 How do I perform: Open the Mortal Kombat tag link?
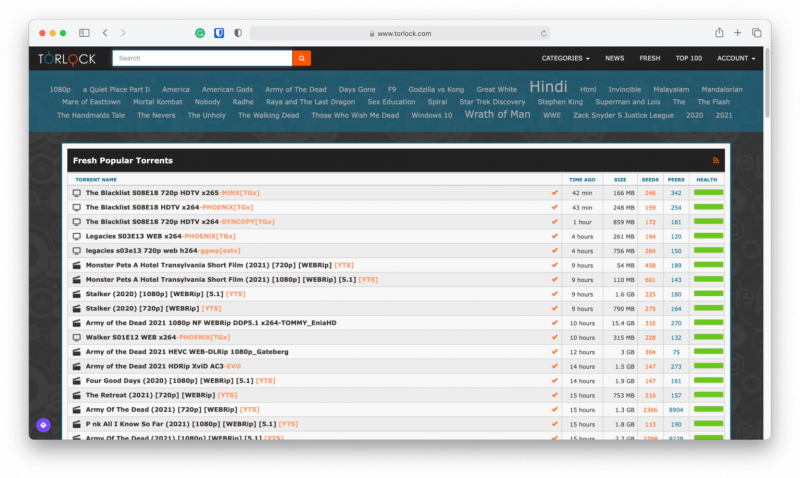click(158, 102)
